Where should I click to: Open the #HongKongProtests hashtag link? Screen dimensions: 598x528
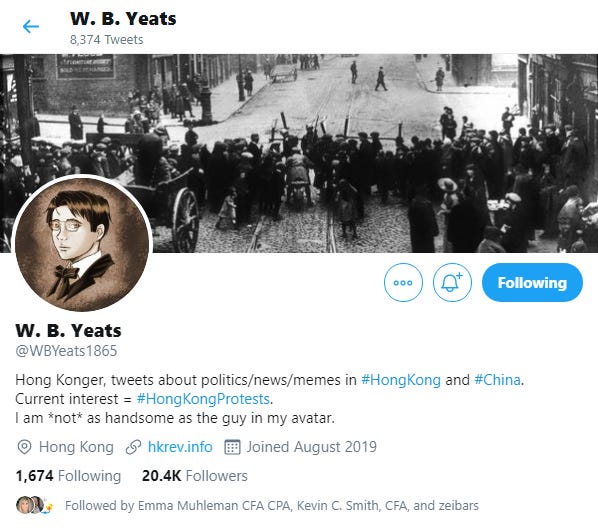coord(203,399)
